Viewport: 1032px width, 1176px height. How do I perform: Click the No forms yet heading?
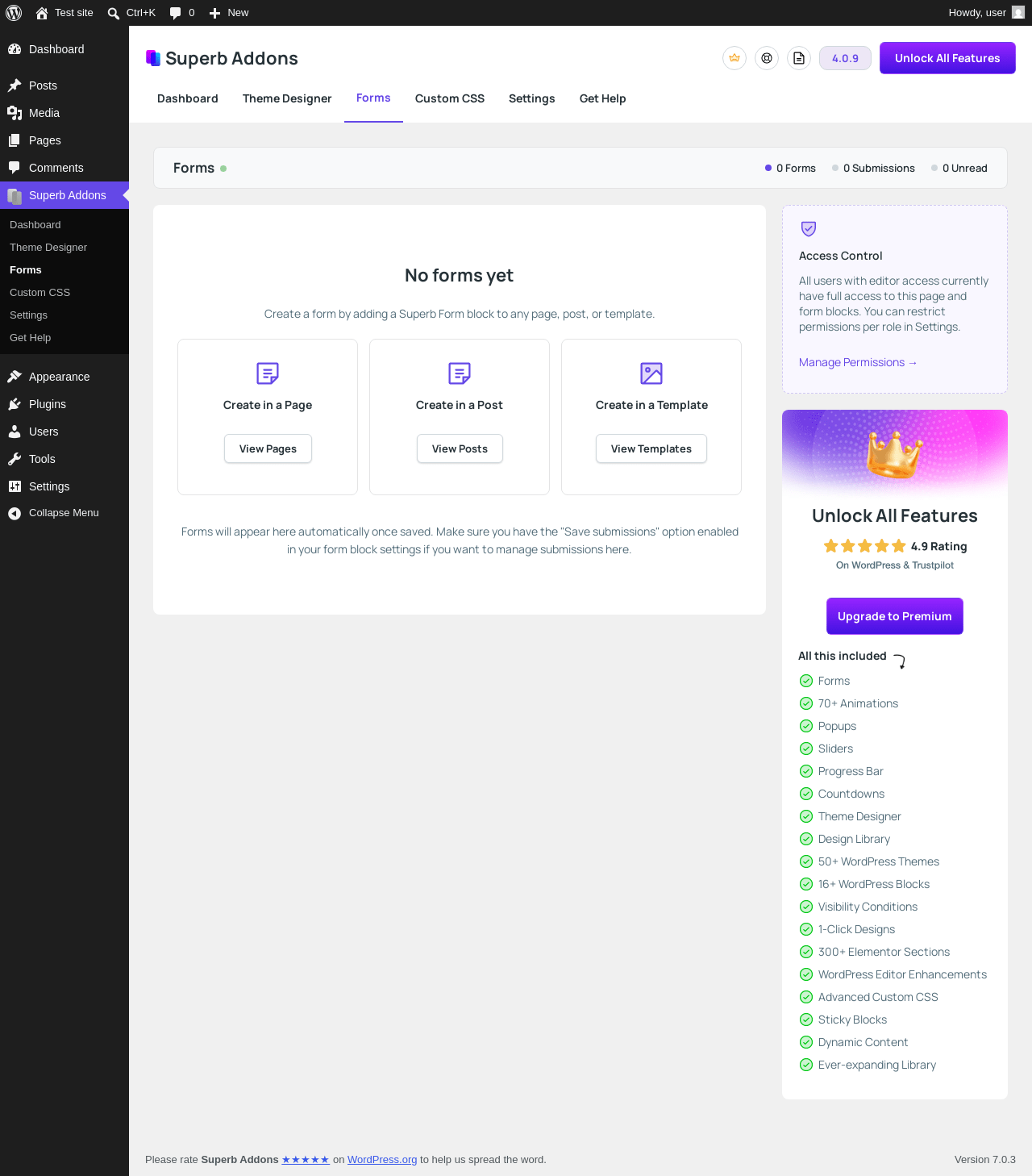[x=460, y=276]
